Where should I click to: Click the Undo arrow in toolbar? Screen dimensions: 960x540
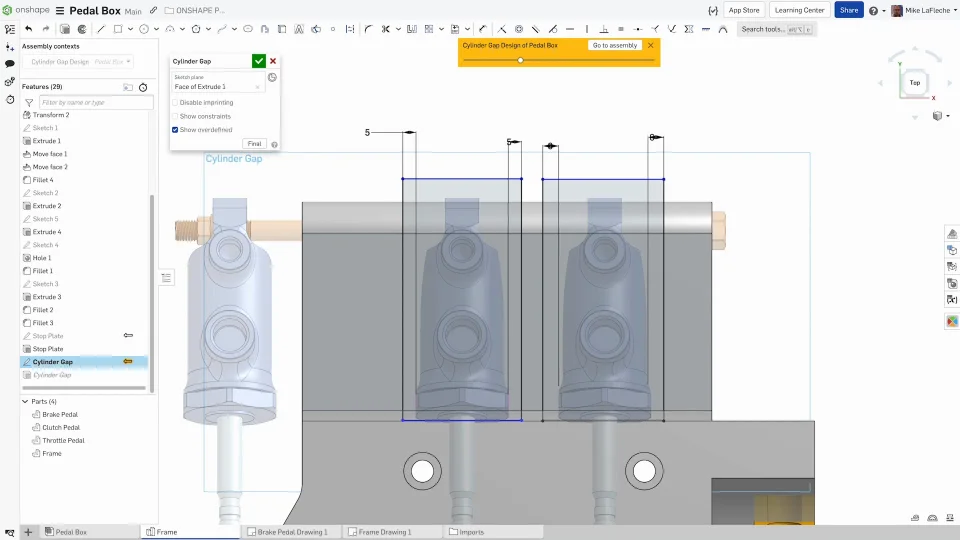click(29, 29)
